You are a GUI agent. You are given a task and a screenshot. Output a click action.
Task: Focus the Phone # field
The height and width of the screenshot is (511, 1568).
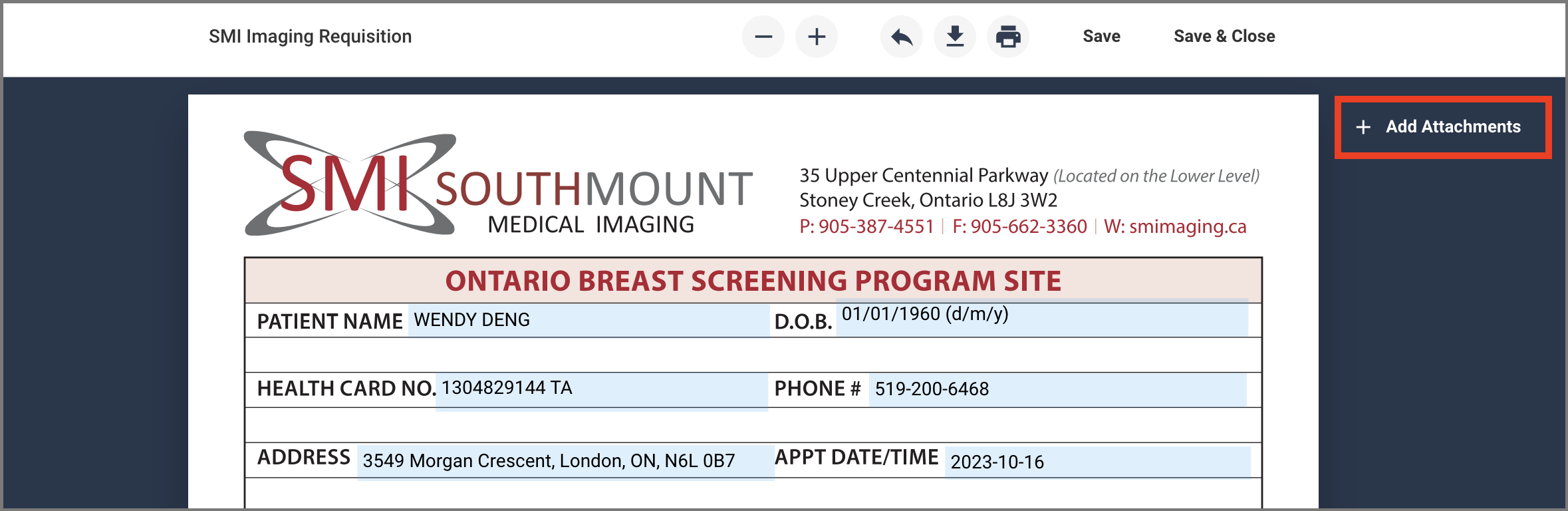pos(1057,390)
